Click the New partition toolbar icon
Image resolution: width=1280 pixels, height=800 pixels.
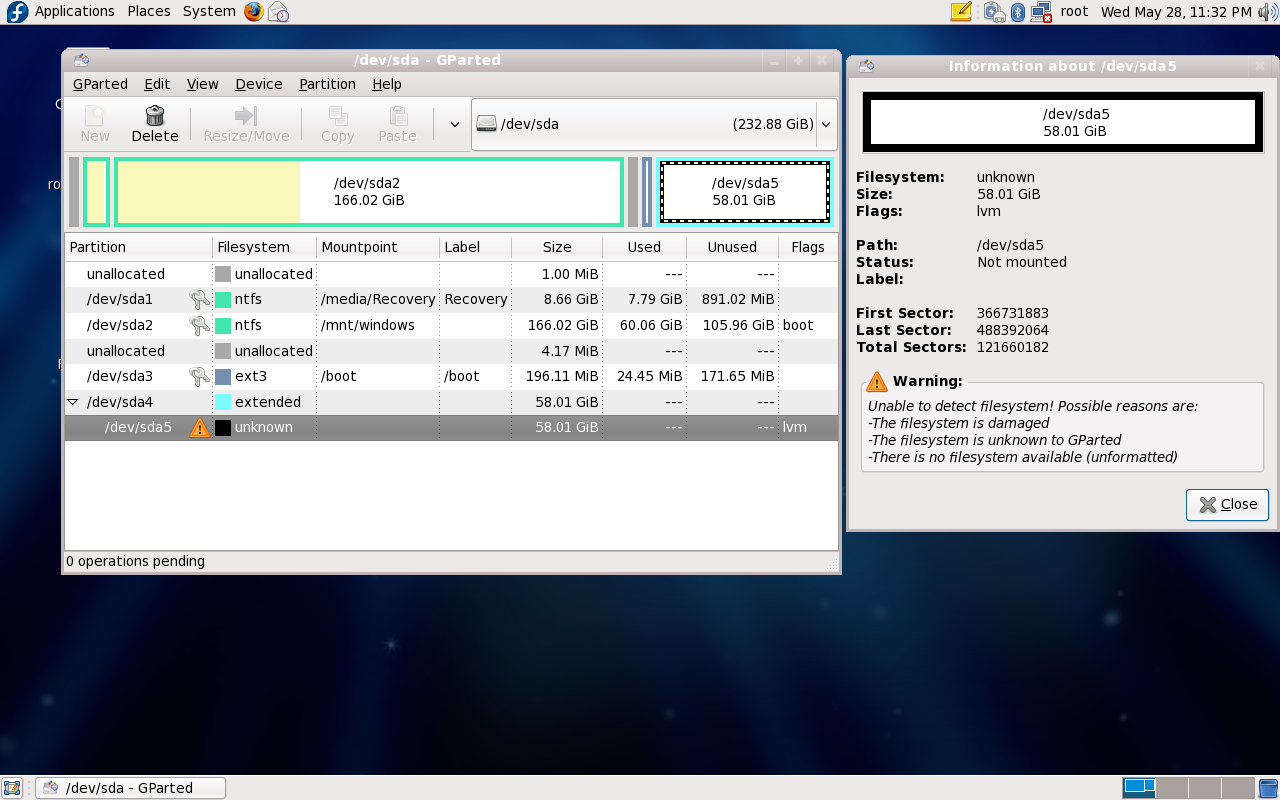click(x=95, y=115)
